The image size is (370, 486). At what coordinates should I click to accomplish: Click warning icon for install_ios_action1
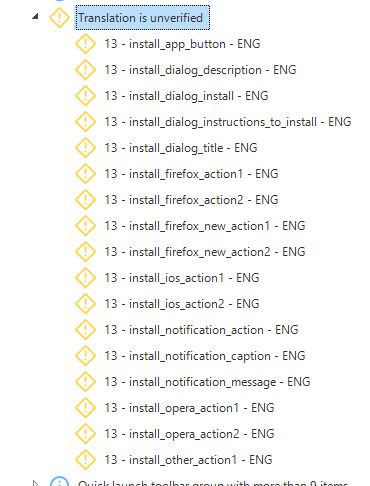coord(85,278)
